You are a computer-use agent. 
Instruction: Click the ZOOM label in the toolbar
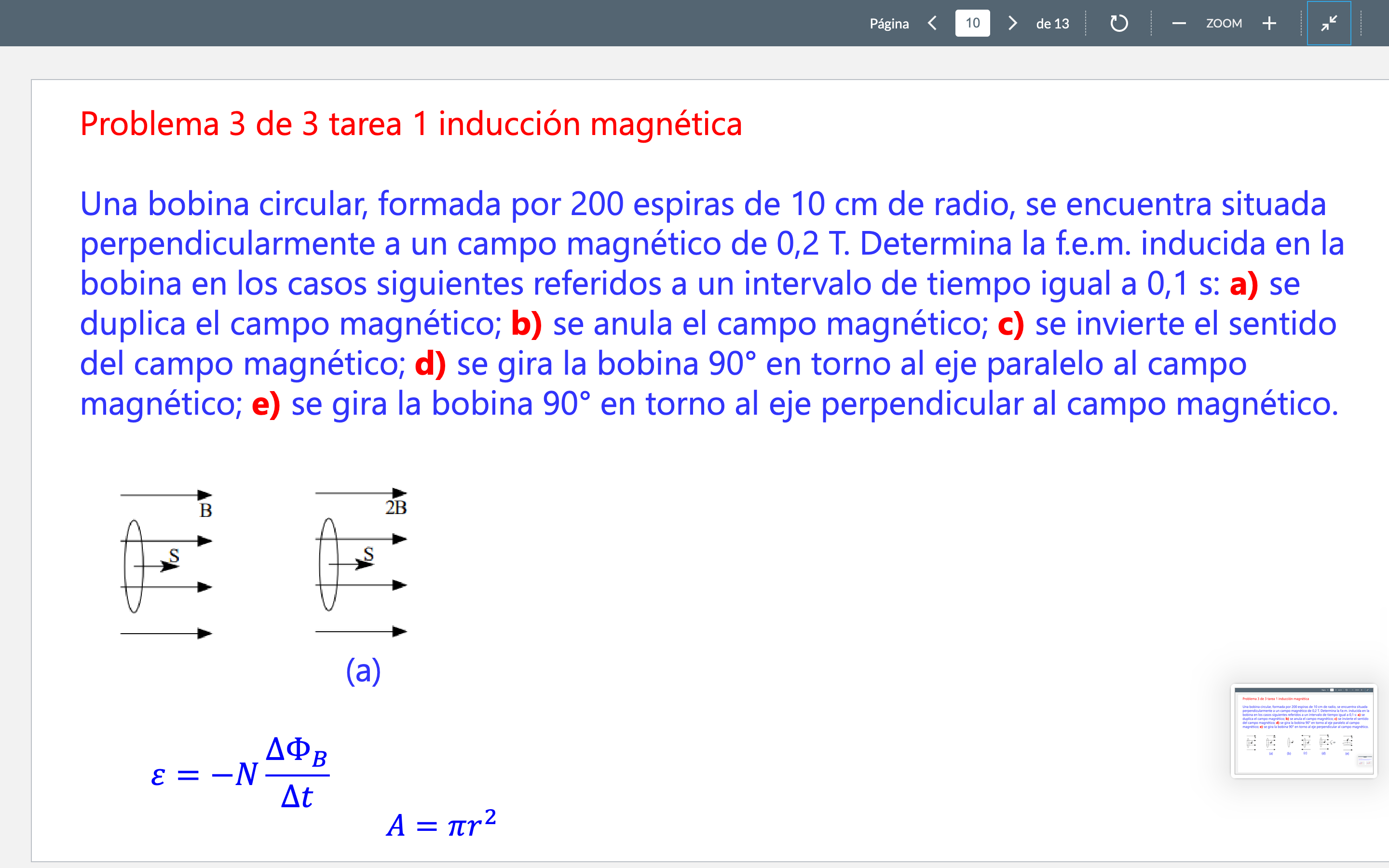(1224, 24)
